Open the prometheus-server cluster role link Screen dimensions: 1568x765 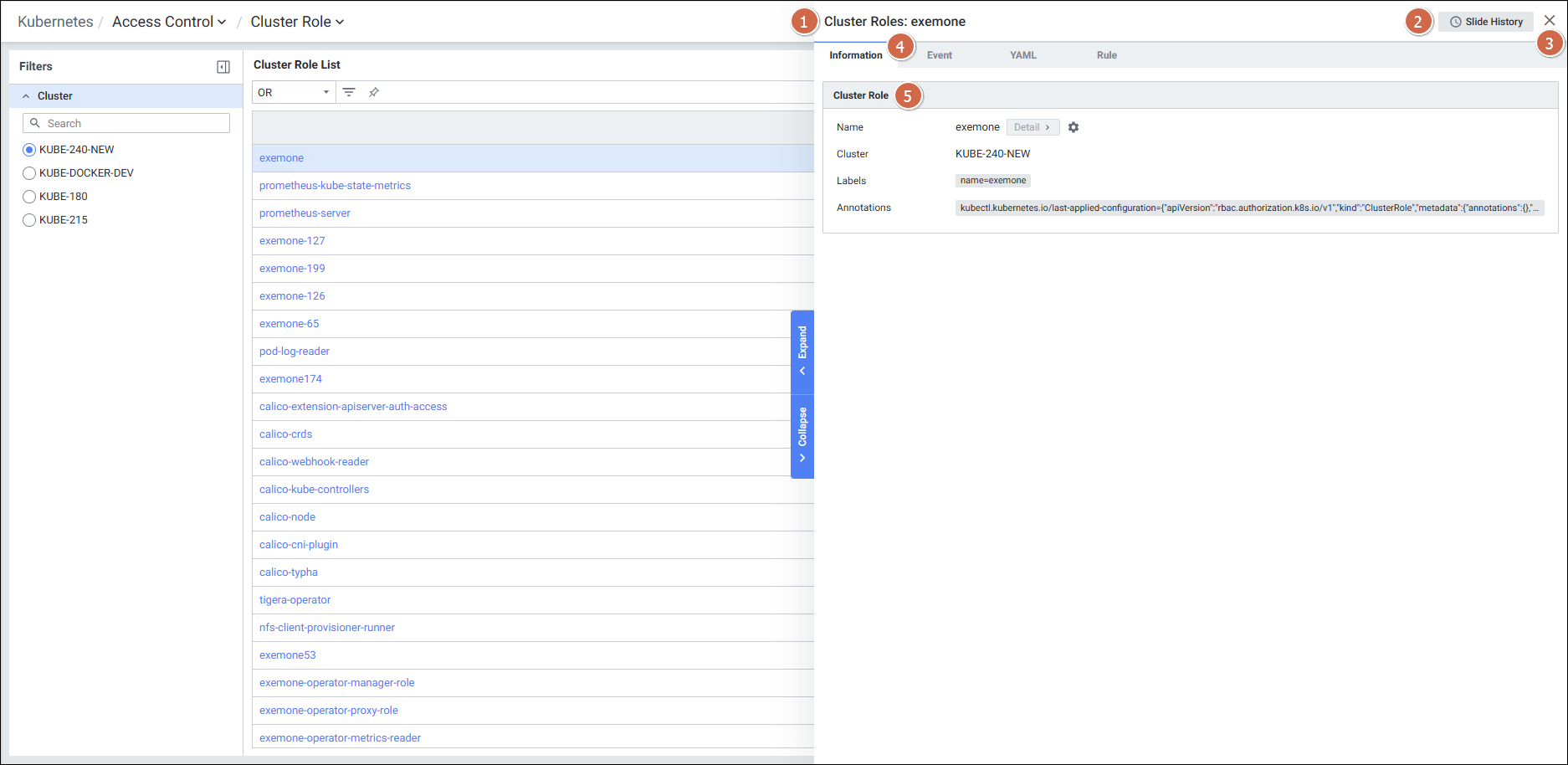tap(305, 213)
